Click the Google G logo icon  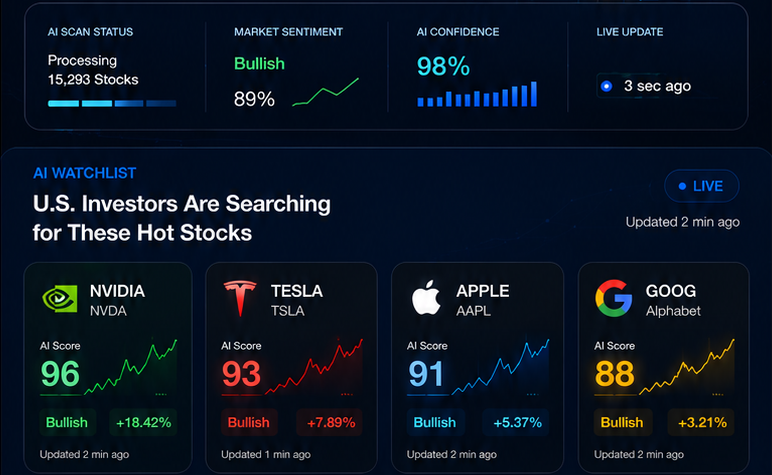pyautogui.click(x=613, y=298)
